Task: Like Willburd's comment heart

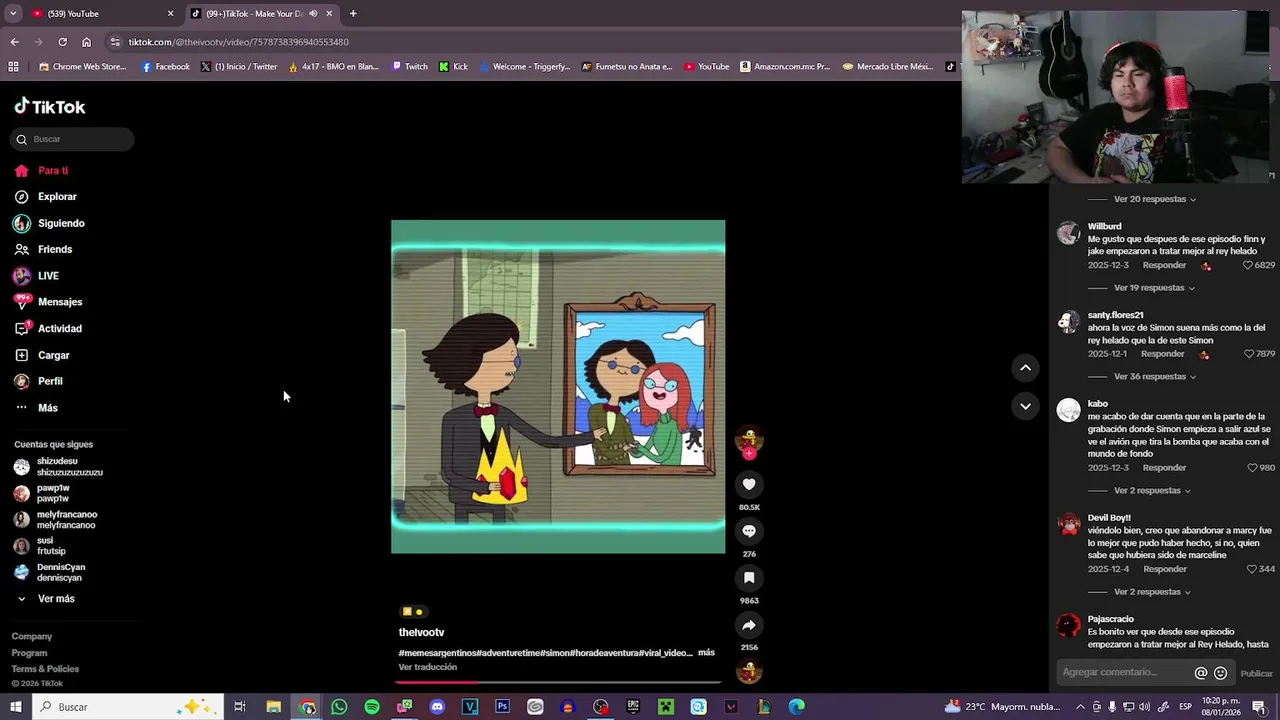Action: (1248, 265)
